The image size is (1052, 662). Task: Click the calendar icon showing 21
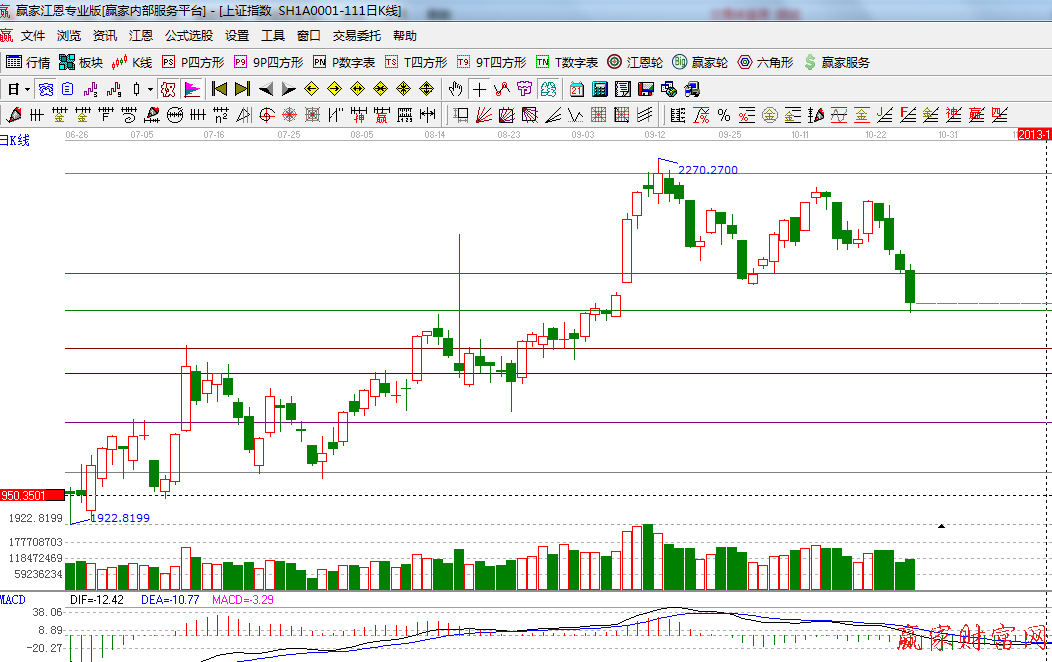tap(577, 89)
